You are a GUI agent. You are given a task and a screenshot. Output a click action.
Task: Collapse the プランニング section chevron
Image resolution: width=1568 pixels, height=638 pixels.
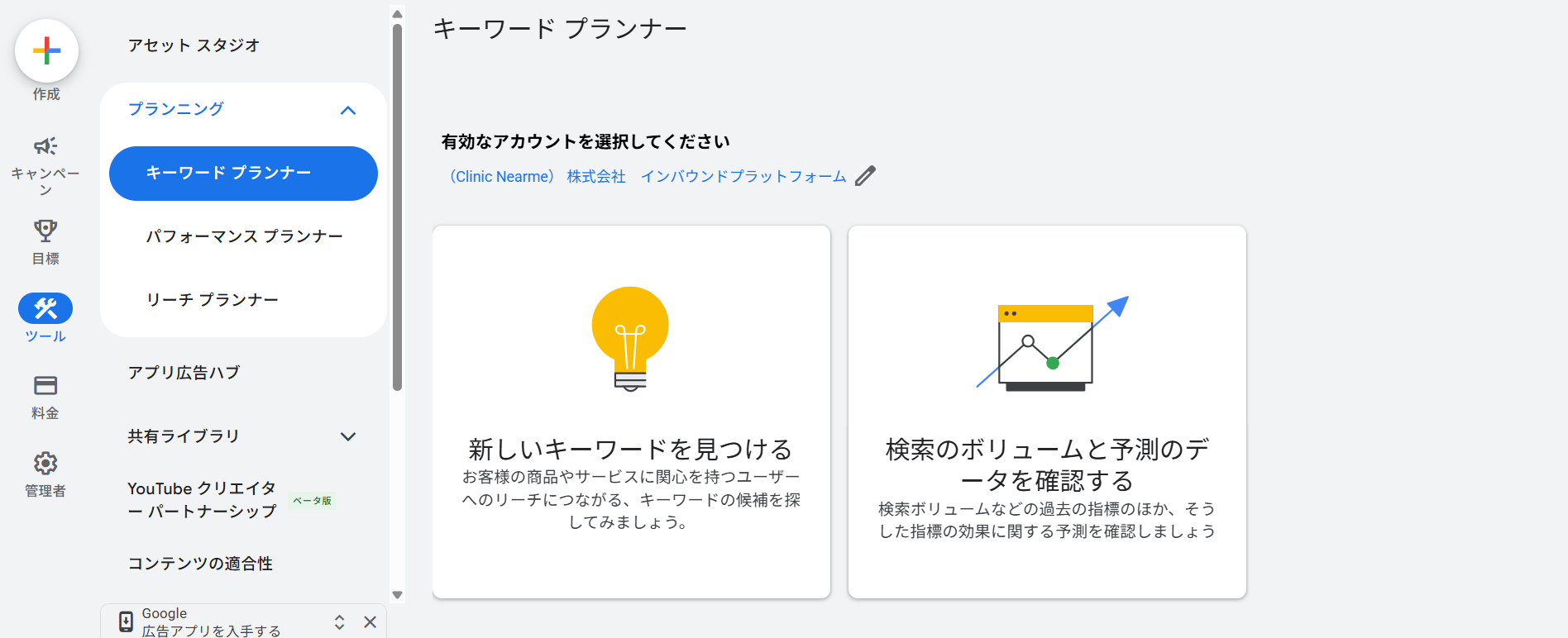click(348, 110)
